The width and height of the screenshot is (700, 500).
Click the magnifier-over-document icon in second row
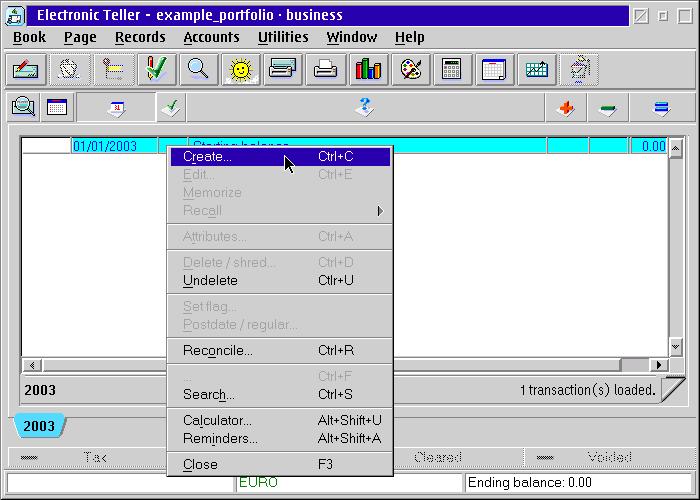(23, 107)
